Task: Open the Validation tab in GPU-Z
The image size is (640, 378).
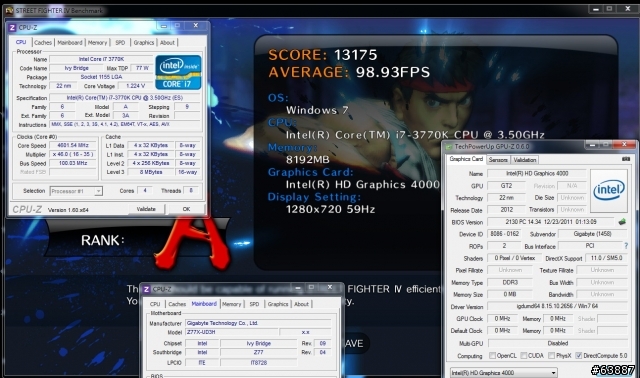Action: click(525, 160)
